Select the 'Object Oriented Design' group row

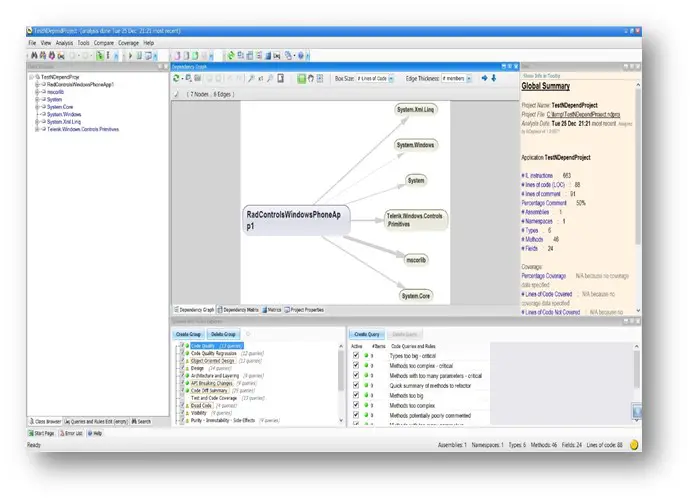tap(212, 361)
